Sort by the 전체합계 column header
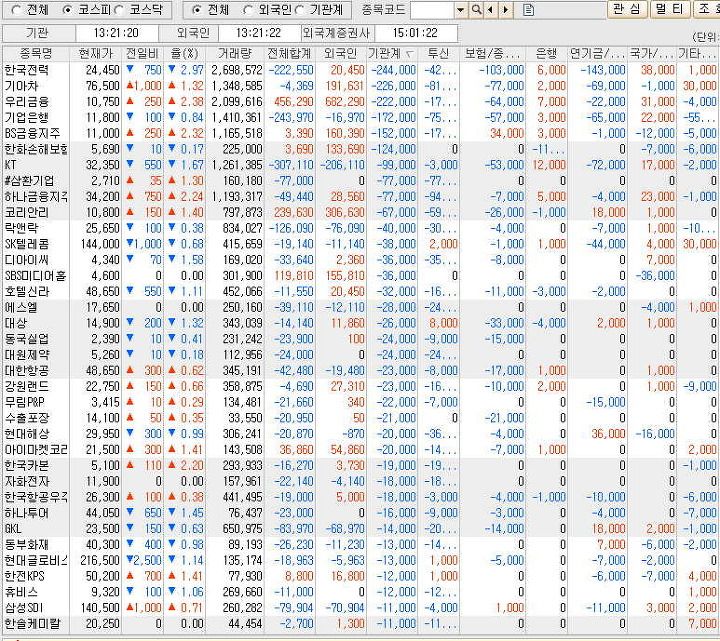This screenshot has height=641, width=720. [x=290, y=53]
